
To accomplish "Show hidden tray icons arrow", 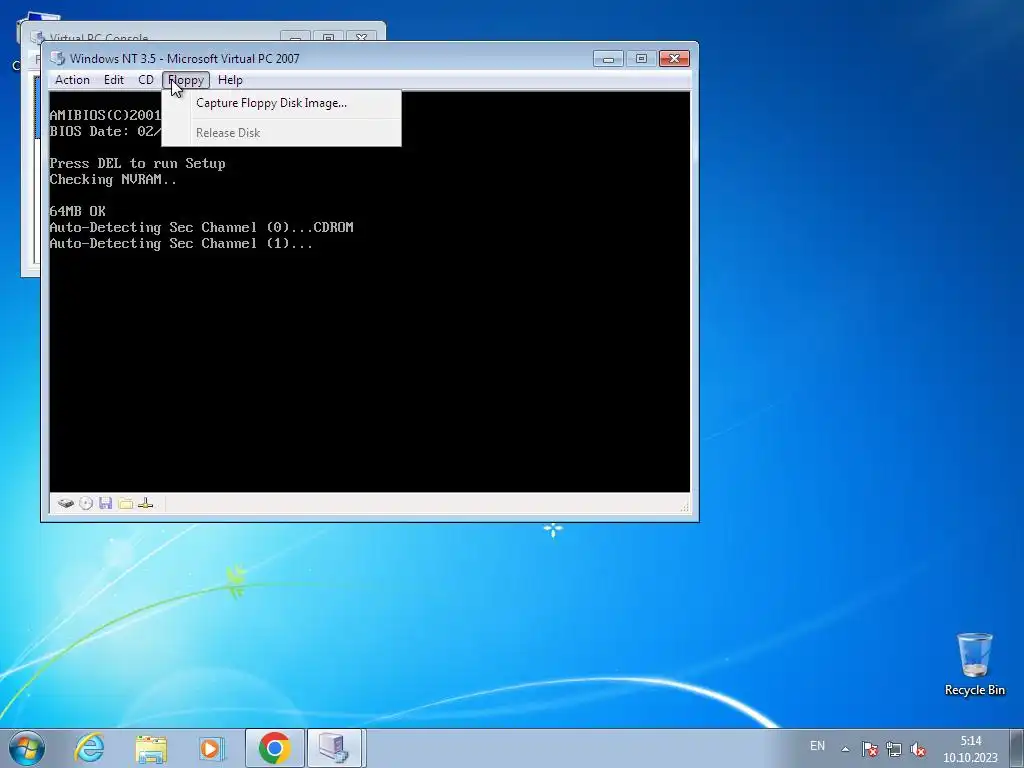I will point(845,749).
